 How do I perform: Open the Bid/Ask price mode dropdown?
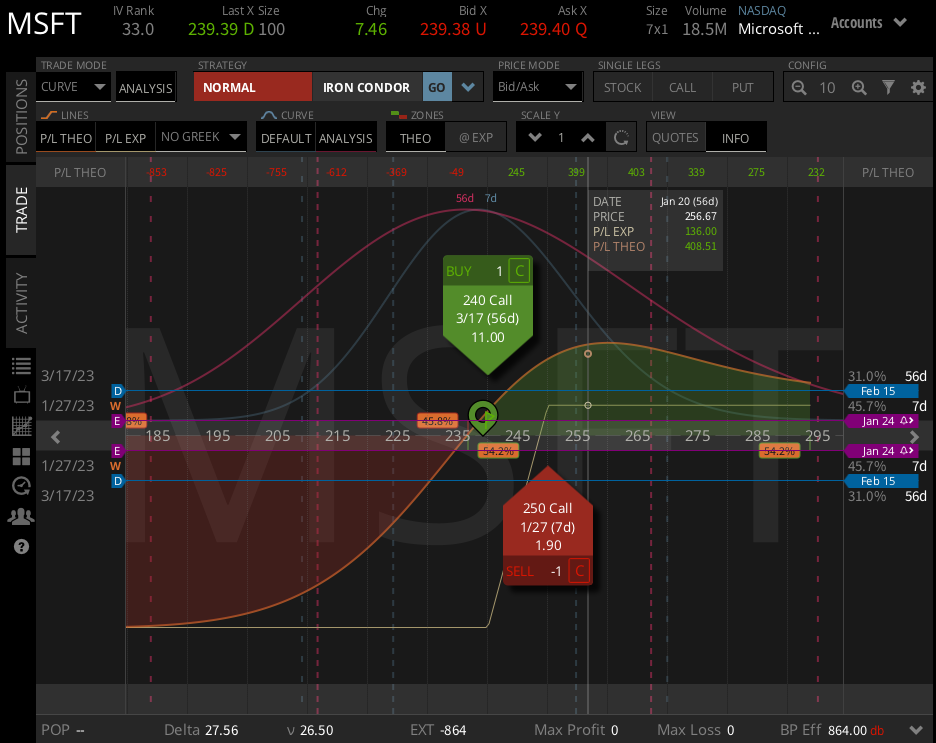(537, 87)
